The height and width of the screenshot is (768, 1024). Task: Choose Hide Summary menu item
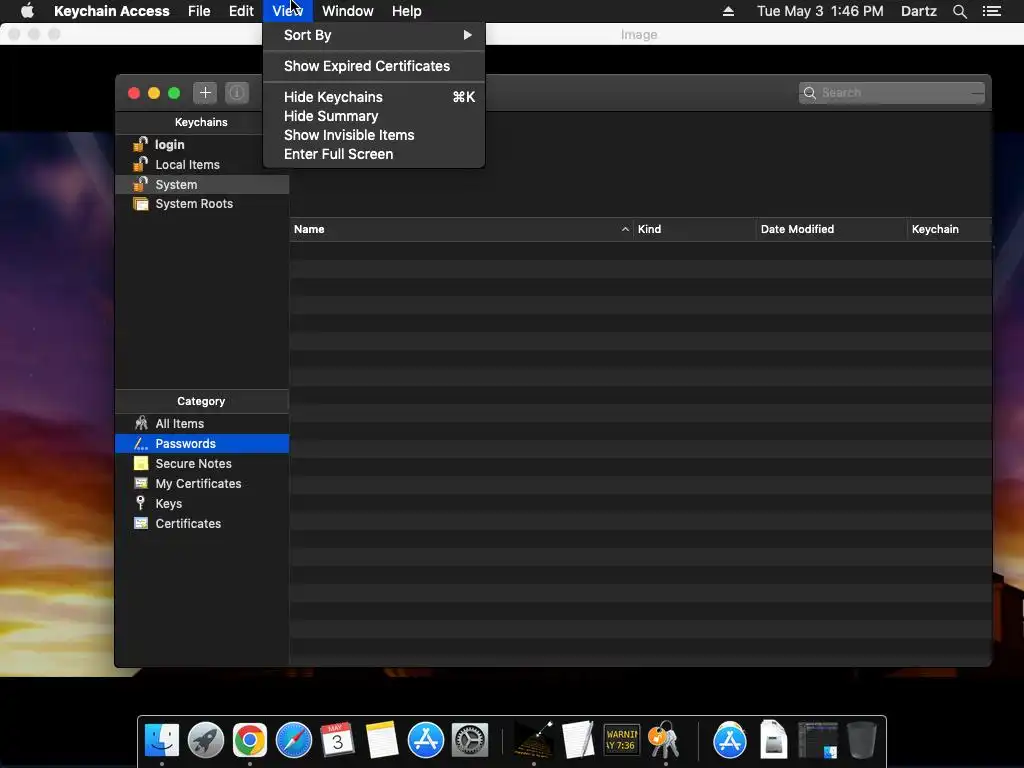[x=374, y=116]
